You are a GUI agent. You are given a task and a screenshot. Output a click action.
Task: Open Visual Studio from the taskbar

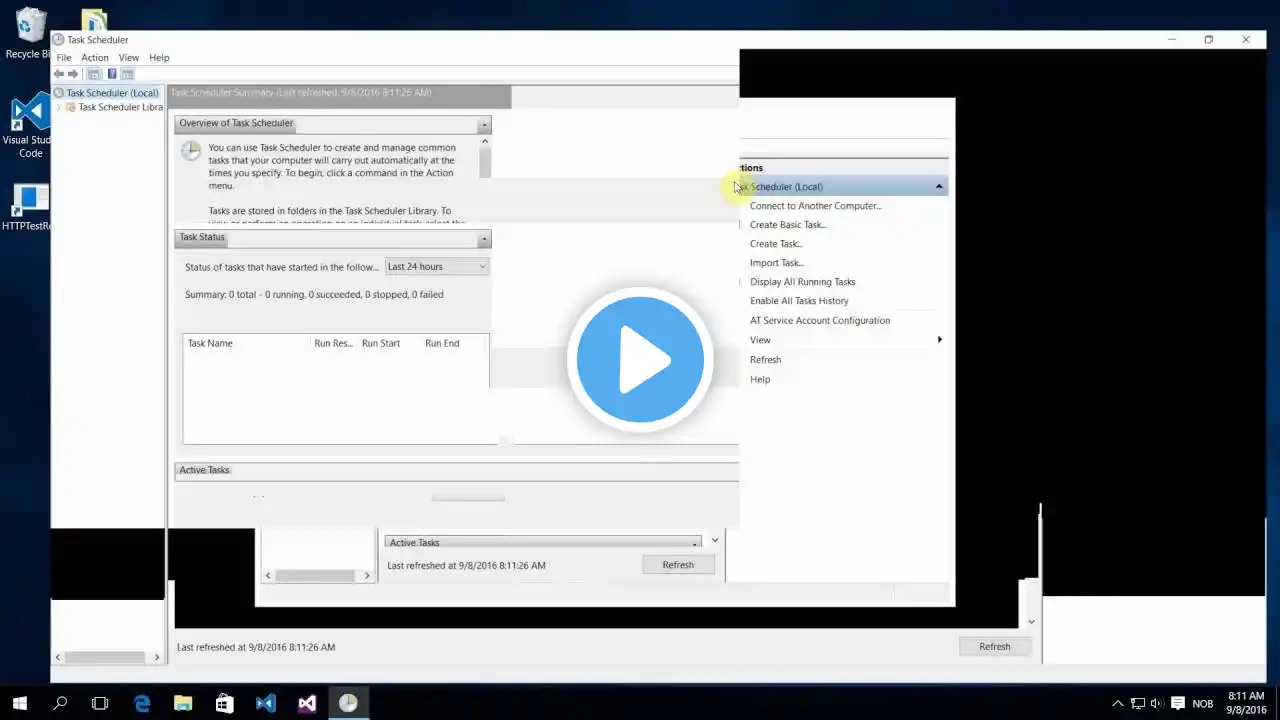point(307,703)
